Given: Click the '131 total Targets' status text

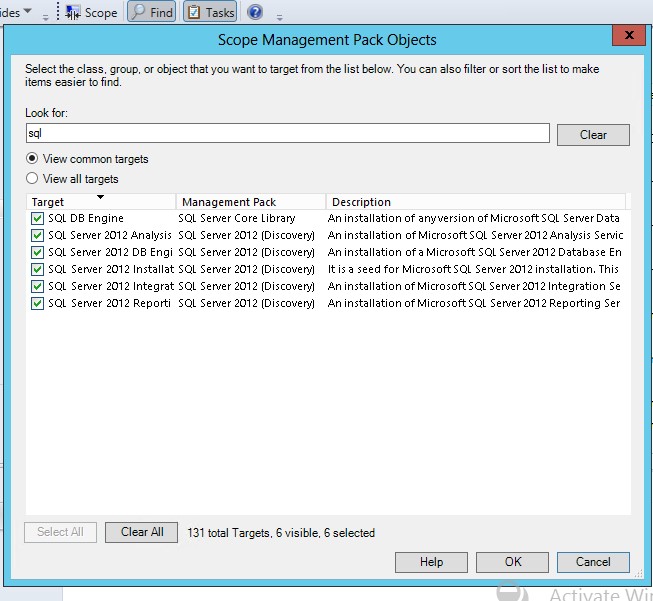Looking at the screenshot, I should pos(281,533).
